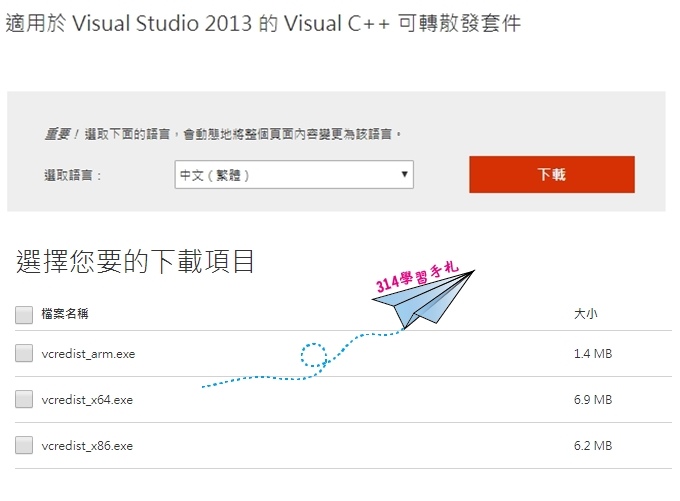
Task: Click the red 下載 download button
Action: click(552, 174)
